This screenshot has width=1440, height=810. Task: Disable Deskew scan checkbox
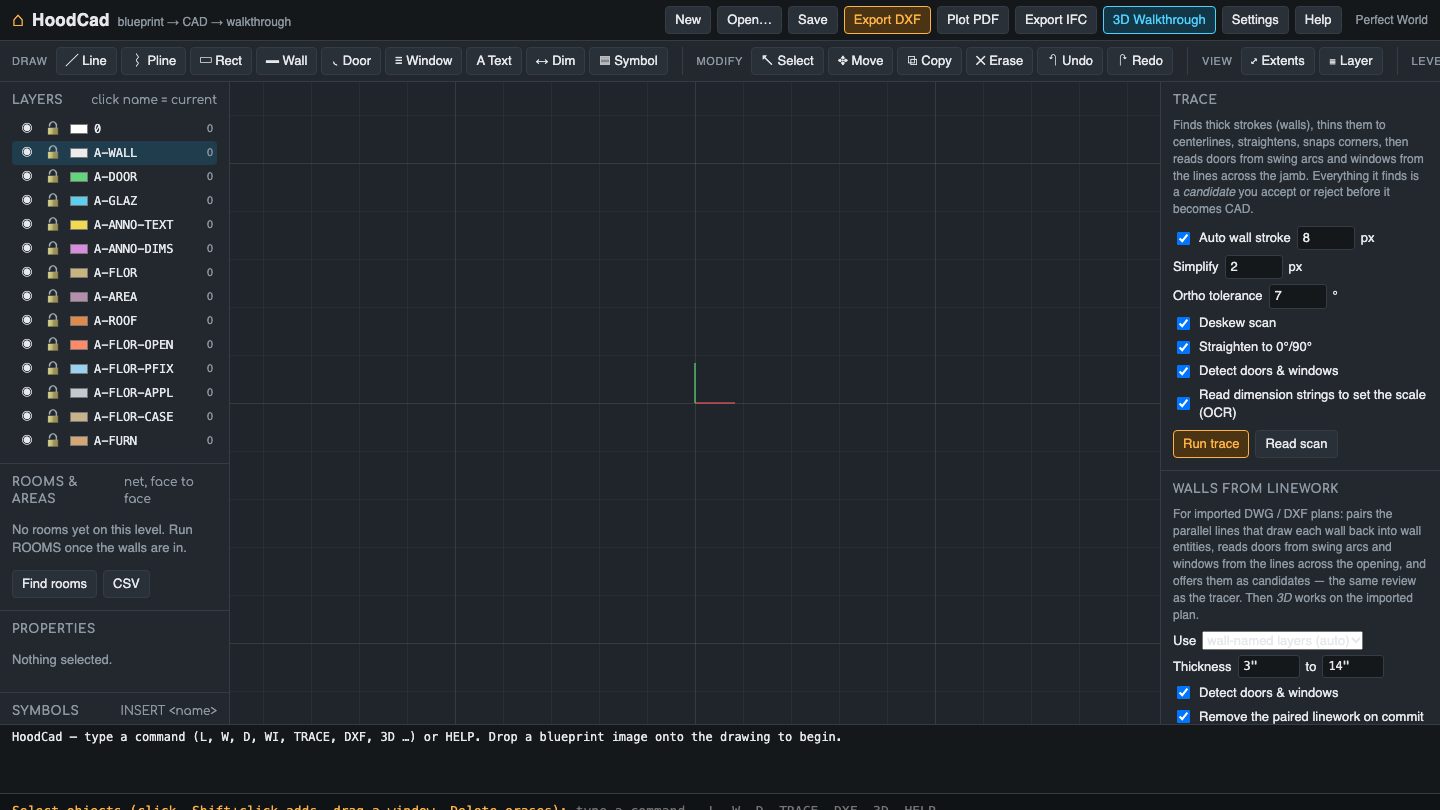1183,323
